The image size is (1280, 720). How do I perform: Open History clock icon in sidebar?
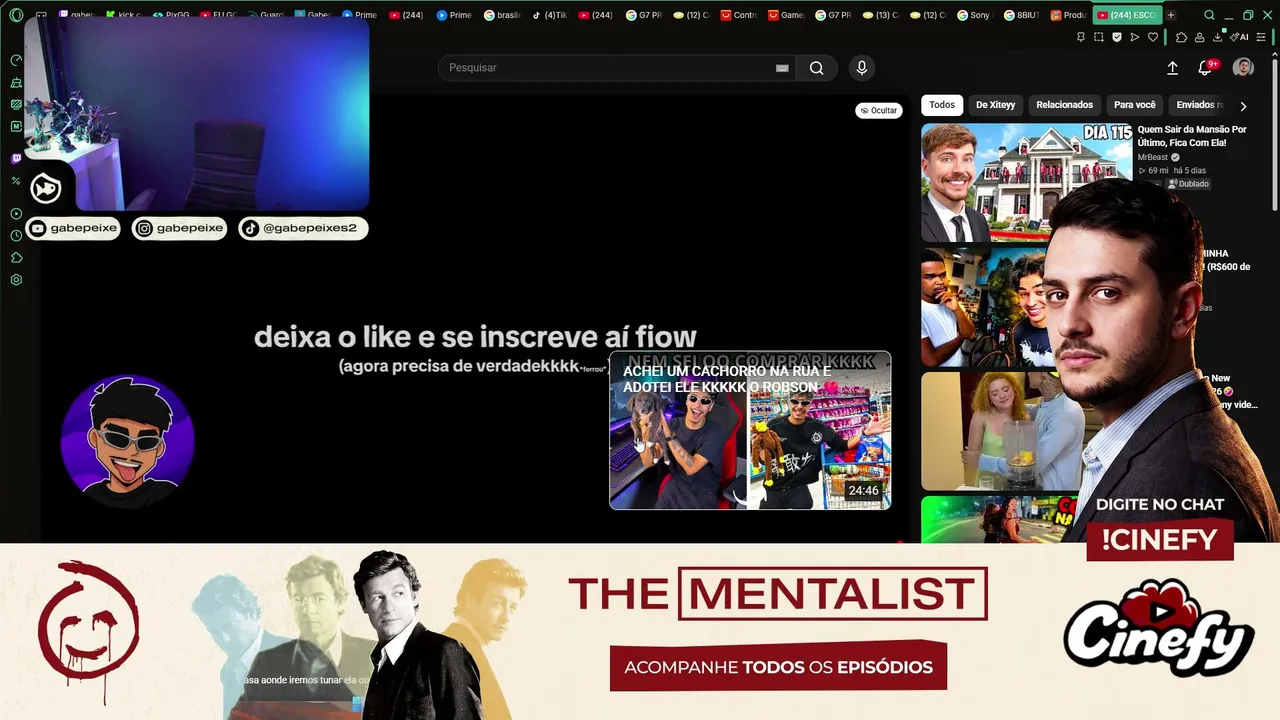pyautogui.click(x=16, y=236)
